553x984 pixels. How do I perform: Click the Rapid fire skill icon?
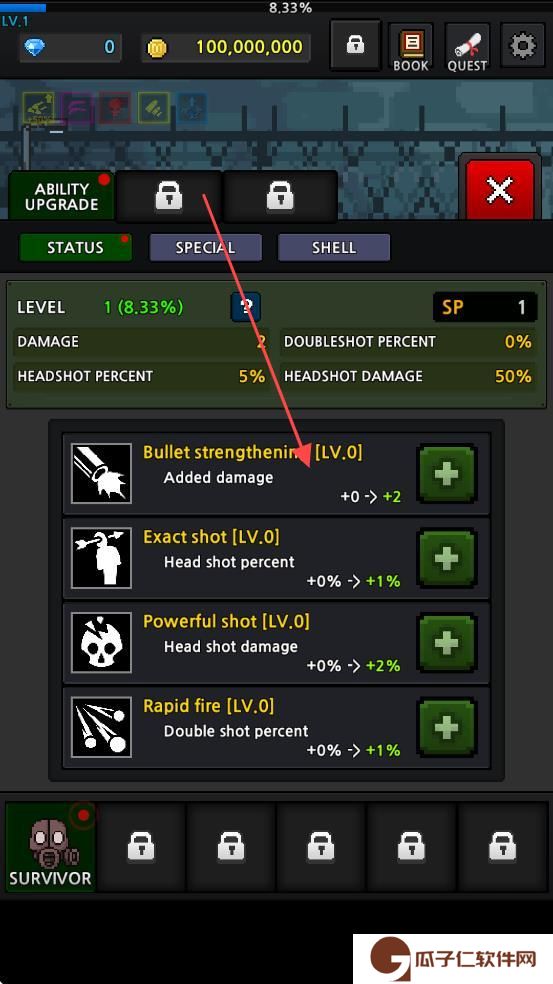pyautogui.click(x=101, y=727)
